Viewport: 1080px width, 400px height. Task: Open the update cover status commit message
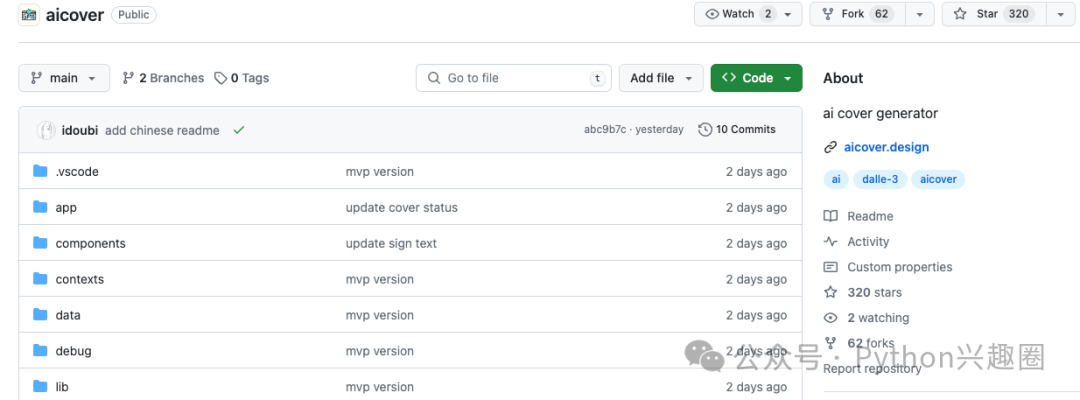pos(402,208)
